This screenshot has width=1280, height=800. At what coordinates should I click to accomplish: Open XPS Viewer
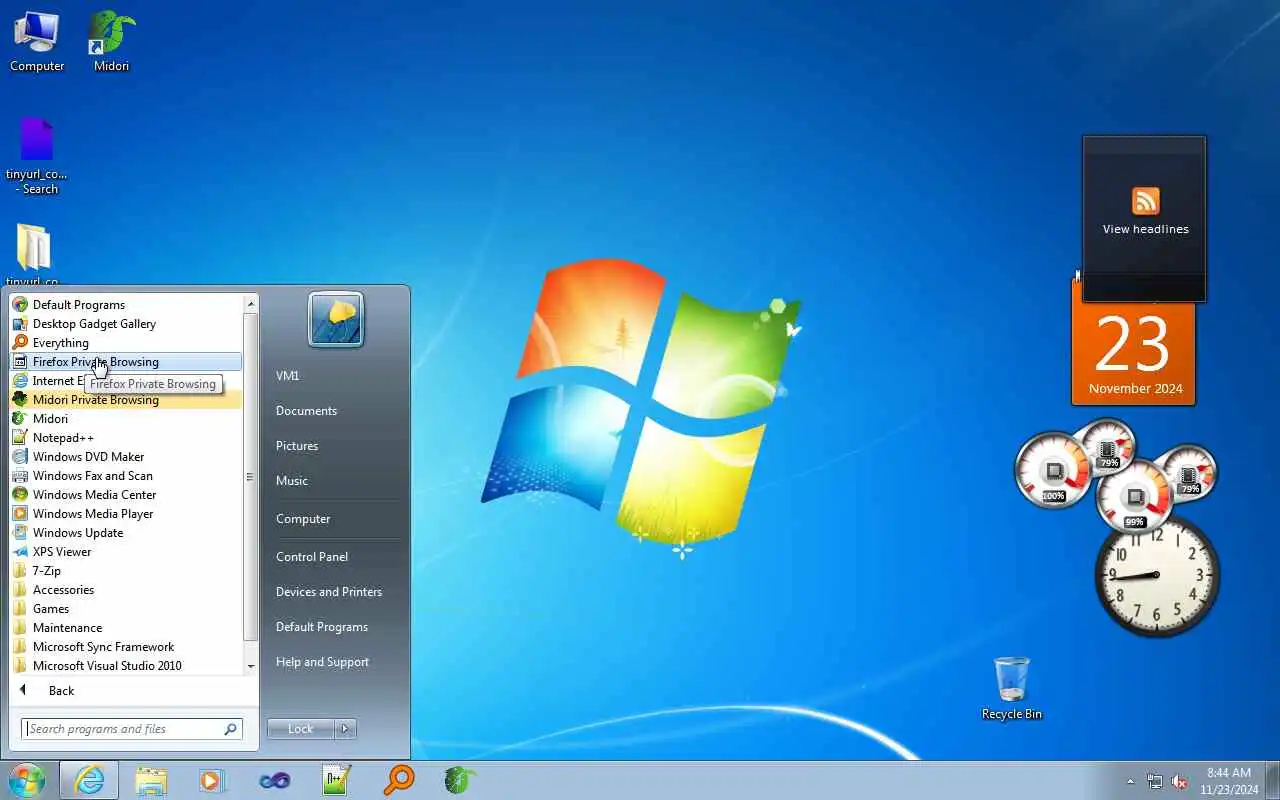click(x=126, y=552)
